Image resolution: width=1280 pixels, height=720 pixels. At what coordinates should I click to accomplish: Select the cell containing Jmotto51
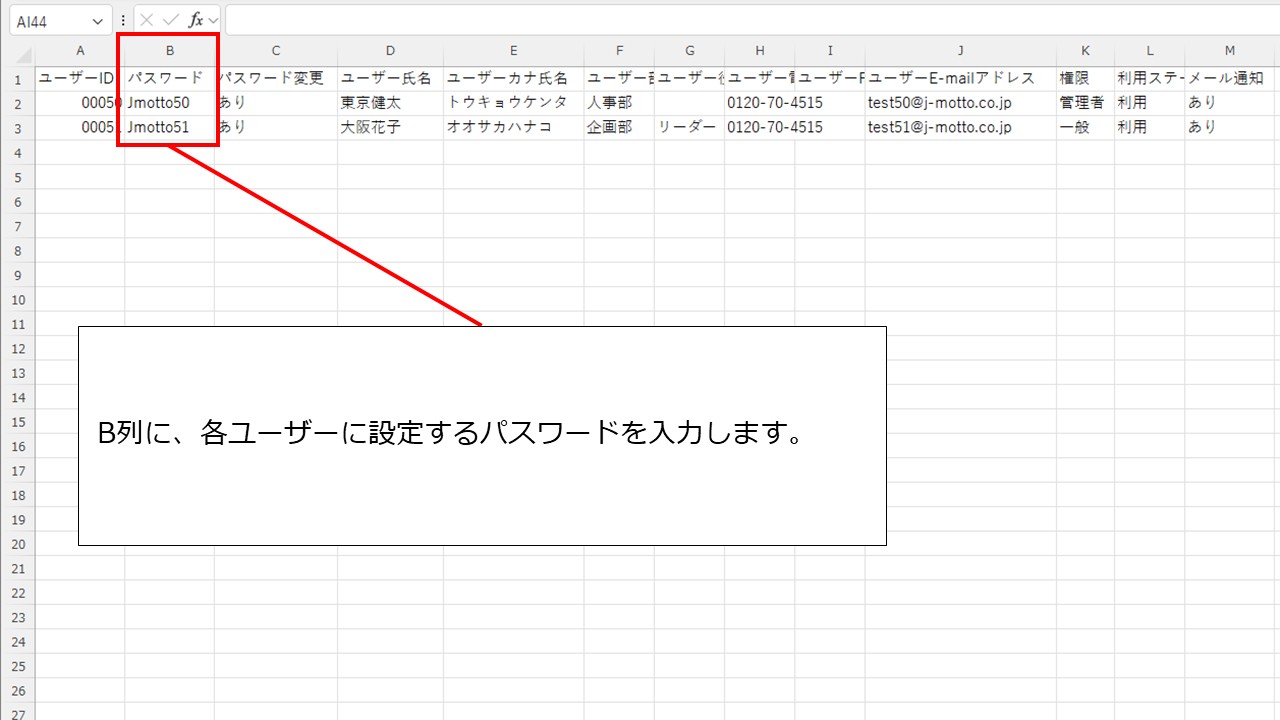(x=170, y=128)
